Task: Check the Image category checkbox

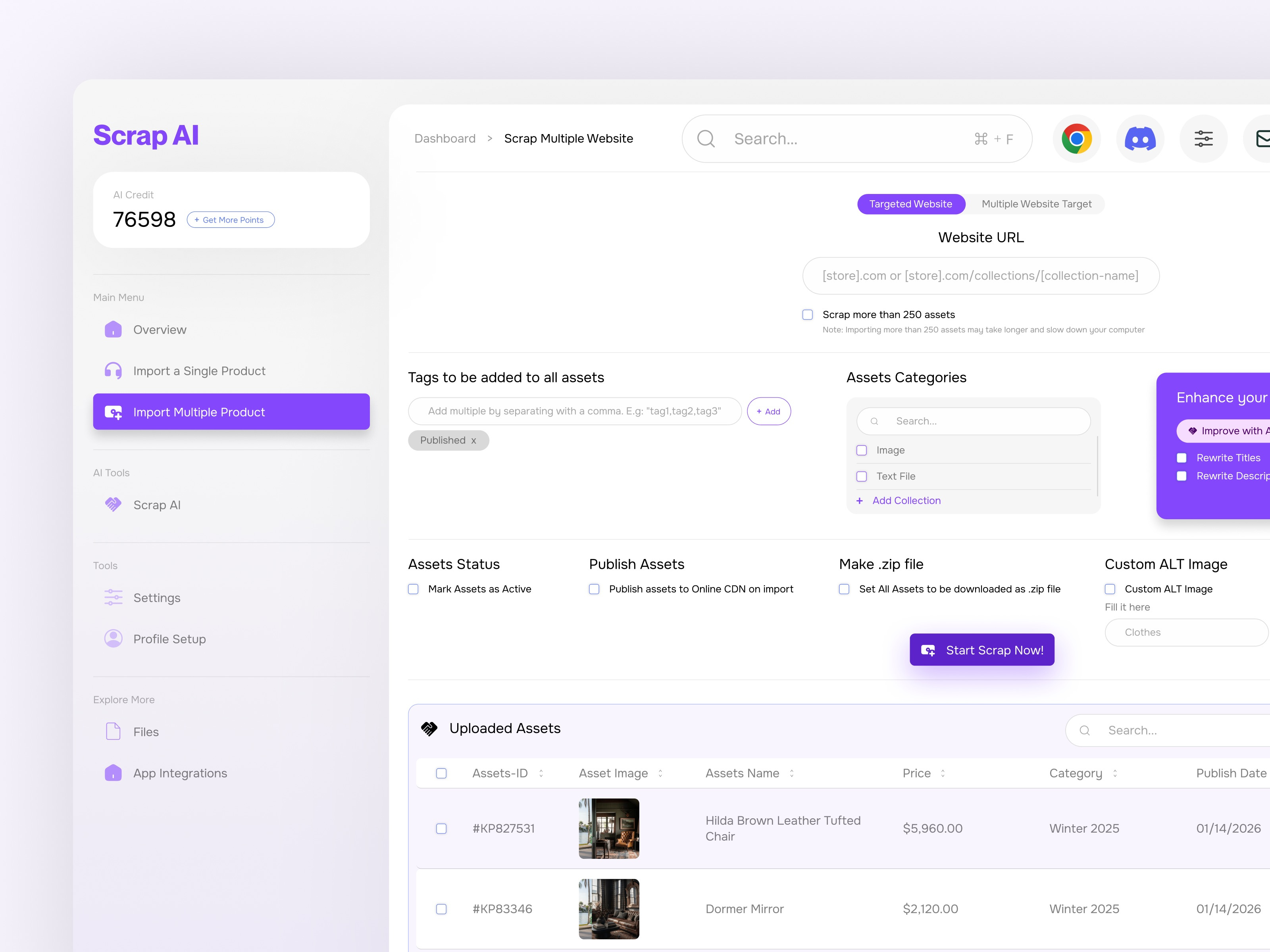Action: 861,451
